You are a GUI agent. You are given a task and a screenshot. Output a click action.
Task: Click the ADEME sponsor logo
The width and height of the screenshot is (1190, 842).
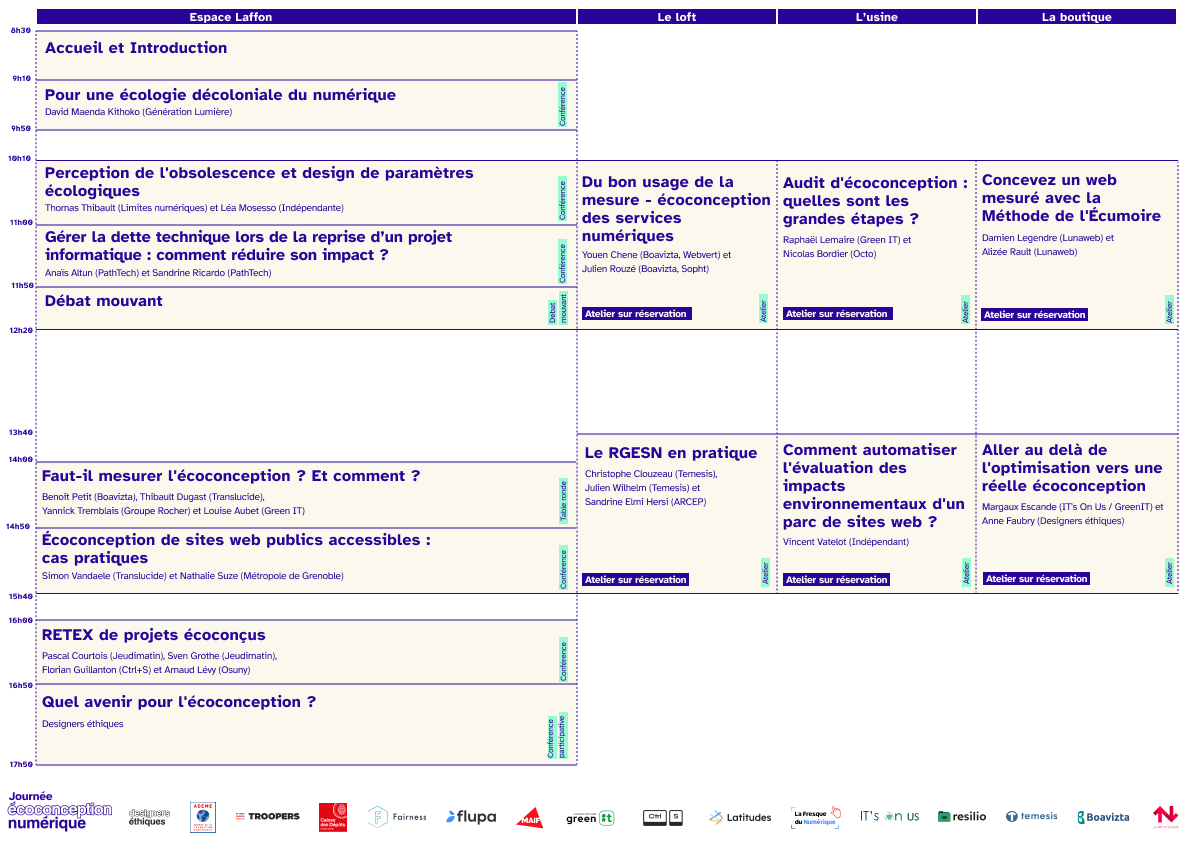[203, 817]
